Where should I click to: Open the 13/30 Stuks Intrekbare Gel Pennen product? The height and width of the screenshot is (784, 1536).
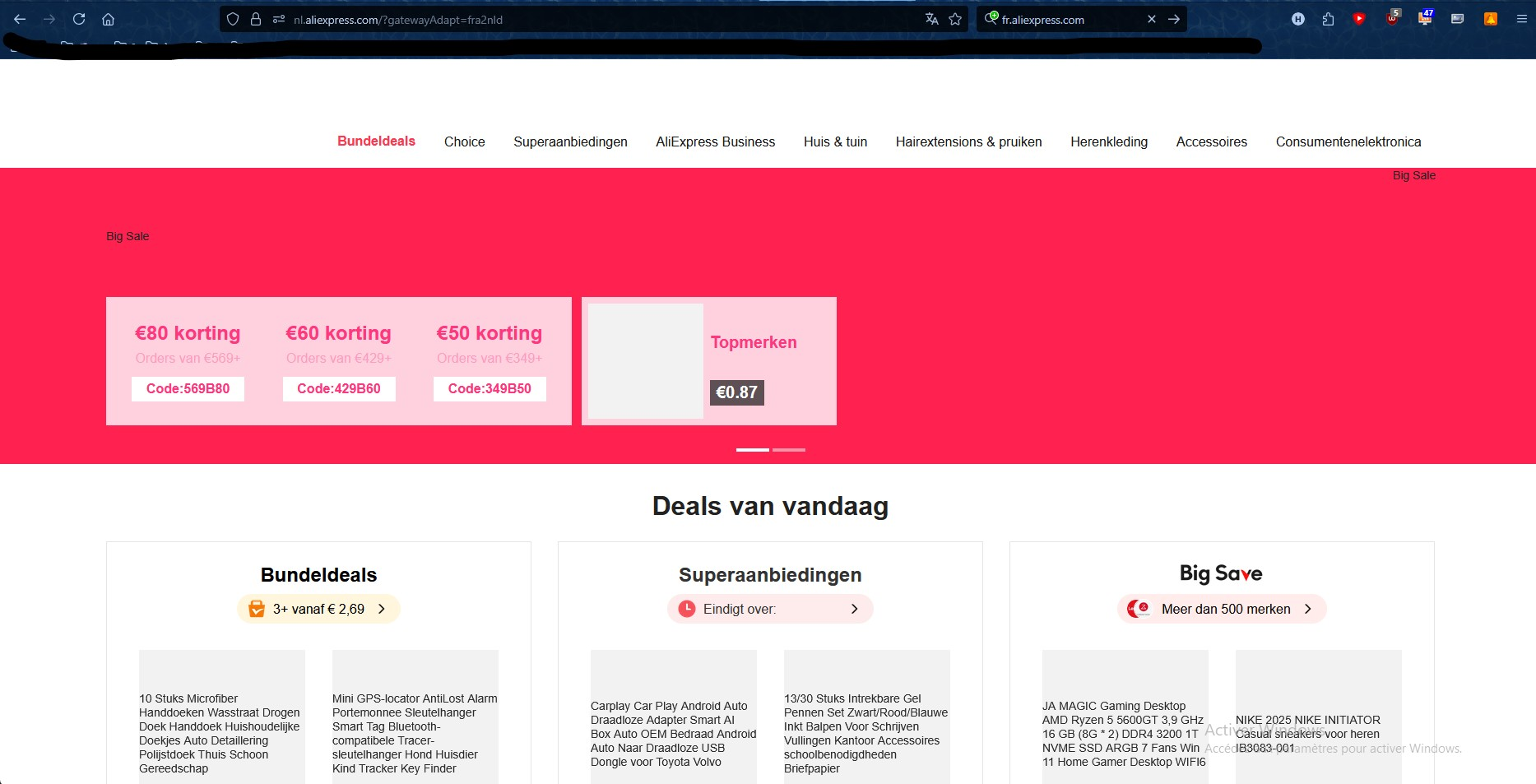click(867, 717)
